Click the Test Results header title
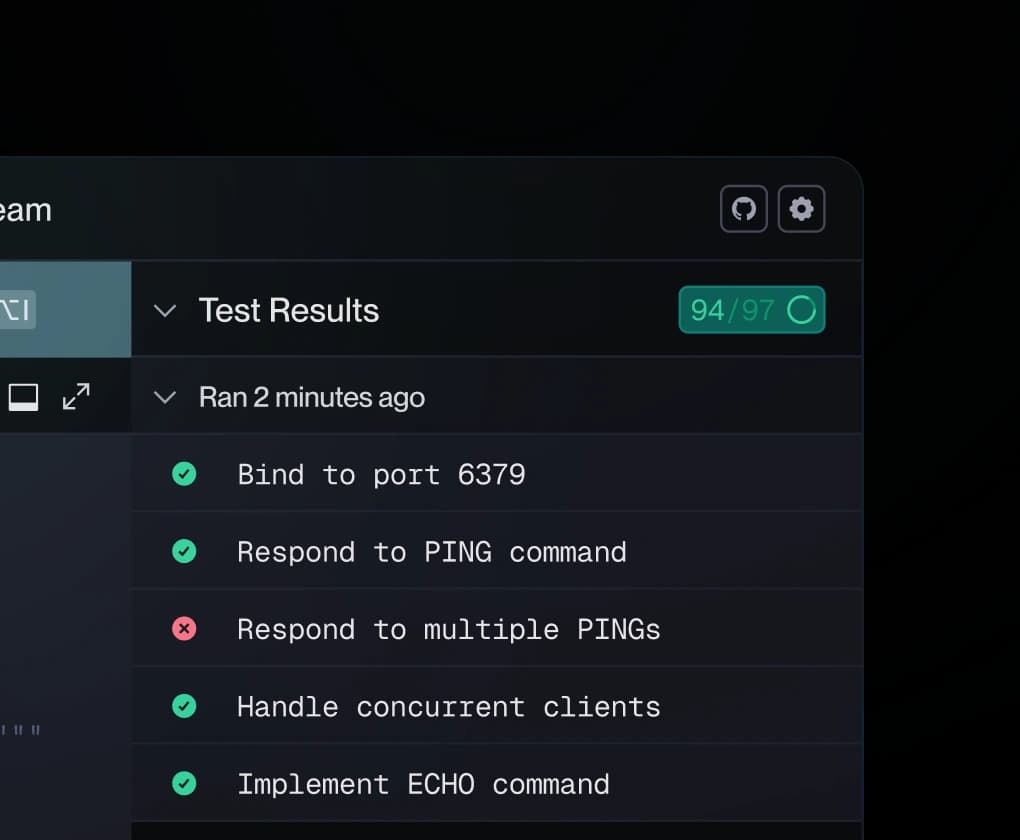The image size is (1020, 840). coord(288,311)
